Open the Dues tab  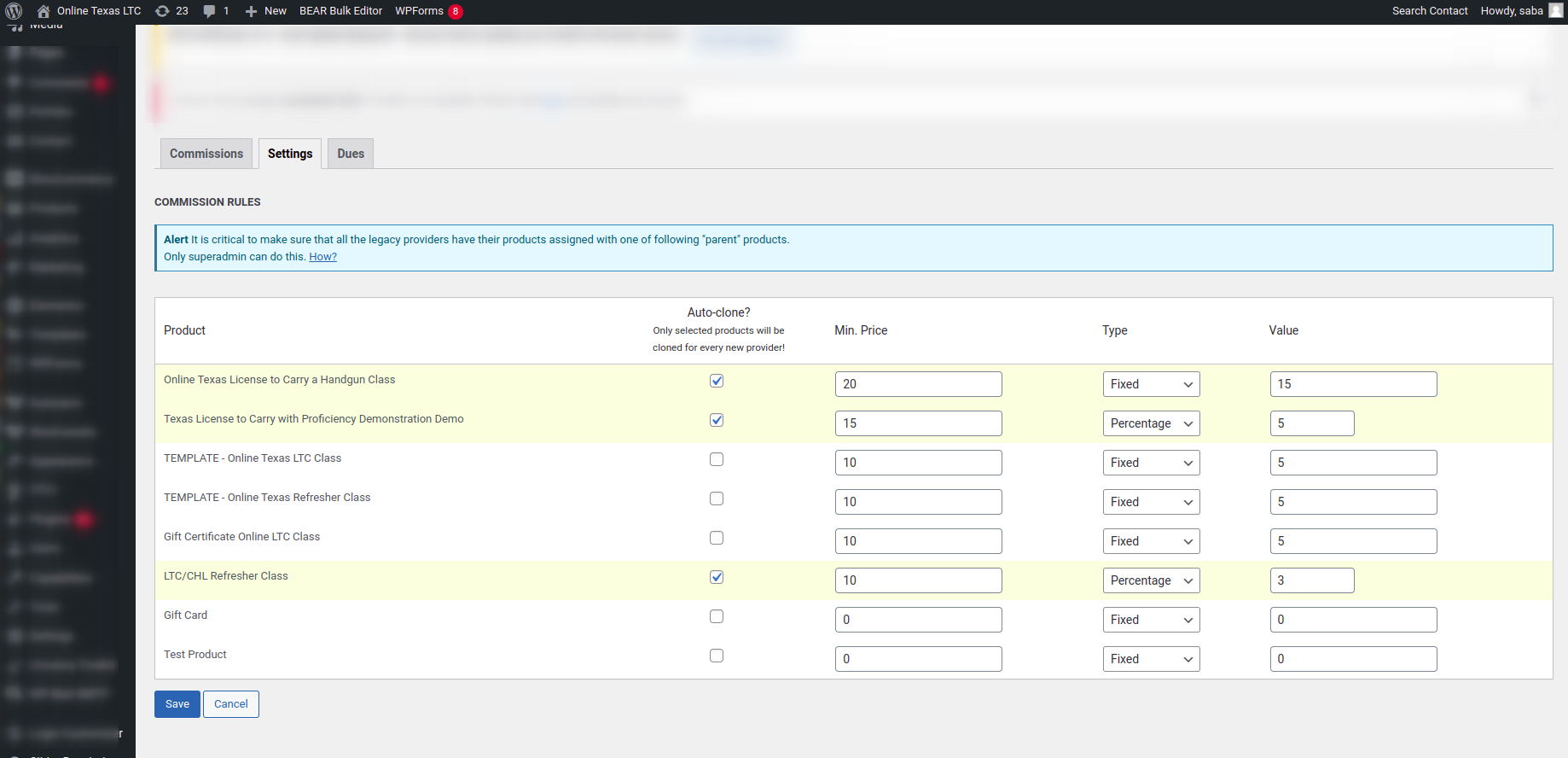tap(351, 154)
